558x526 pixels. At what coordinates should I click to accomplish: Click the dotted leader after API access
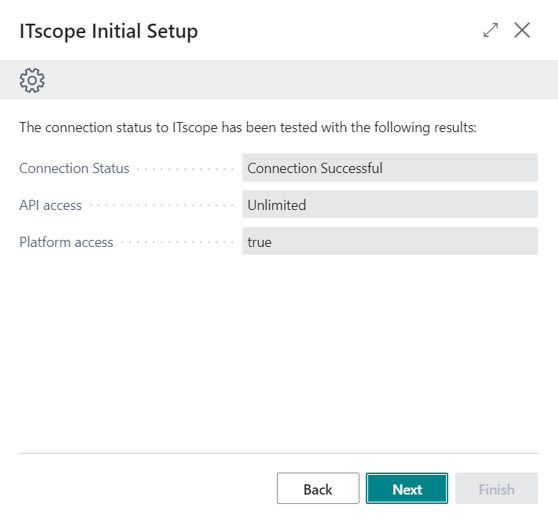tap(162, 206)
